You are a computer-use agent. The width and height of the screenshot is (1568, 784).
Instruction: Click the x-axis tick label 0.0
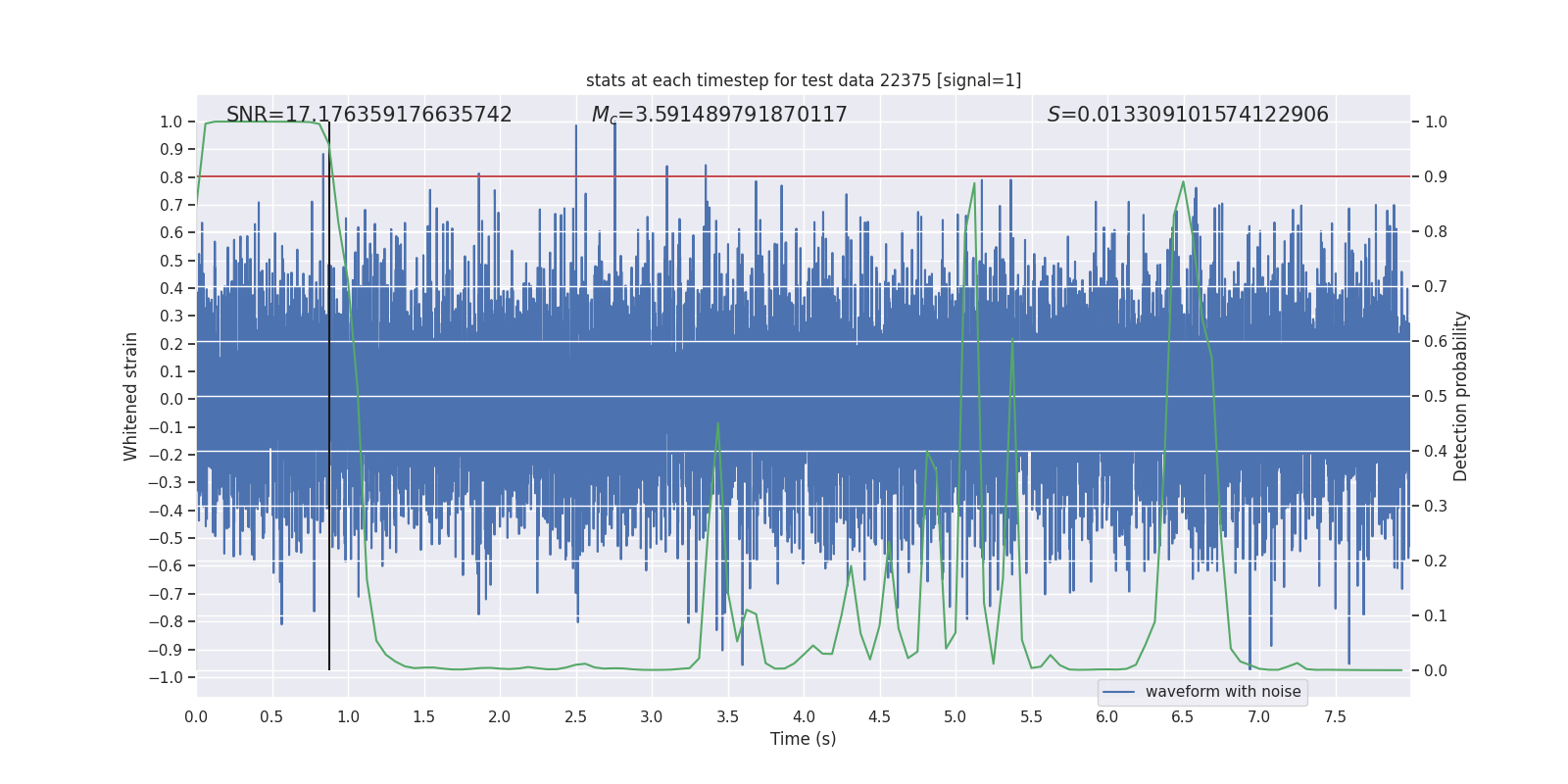tap(196, 717)
